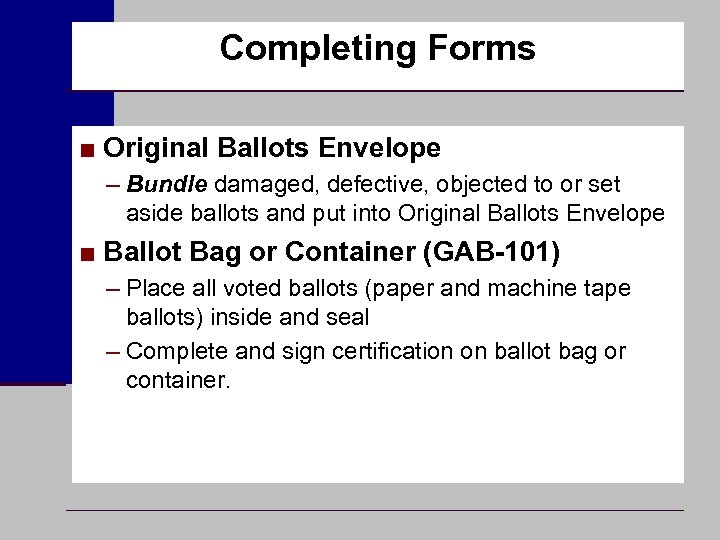The height and width of the screenshot is (540, 720).
Task: Select the "Ballot Bag or Container" heading text
Action: tap(260, 252)
